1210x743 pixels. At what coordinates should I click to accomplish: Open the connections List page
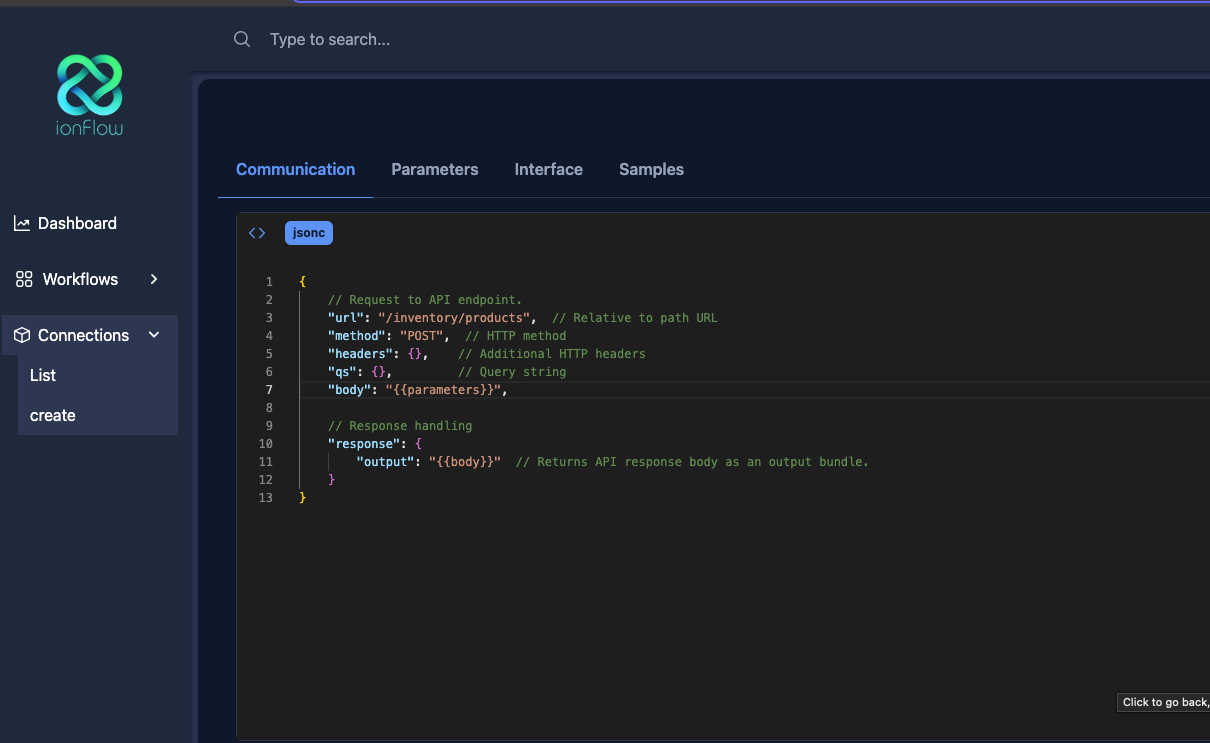tap(43, 375)
